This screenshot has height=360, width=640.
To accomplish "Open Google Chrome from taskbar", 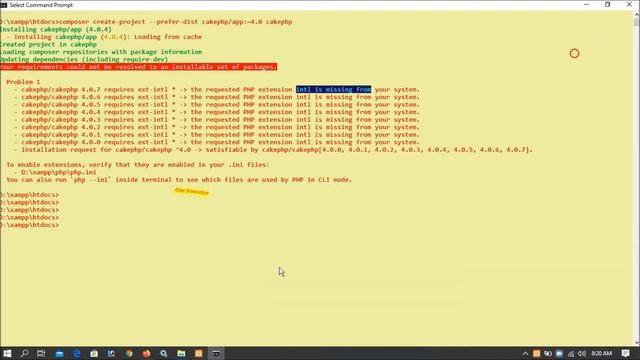I will point(129,353).
